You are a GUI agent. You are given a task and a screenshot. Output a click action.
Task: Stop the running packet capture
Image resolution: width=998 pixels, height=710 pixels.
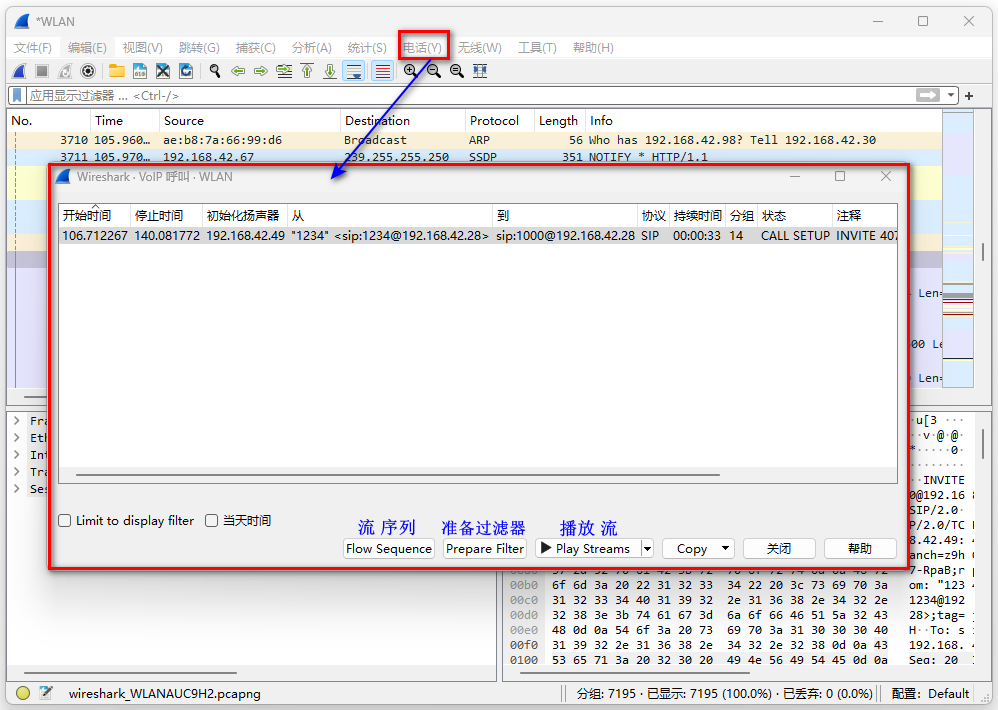(x=42, y=71)
